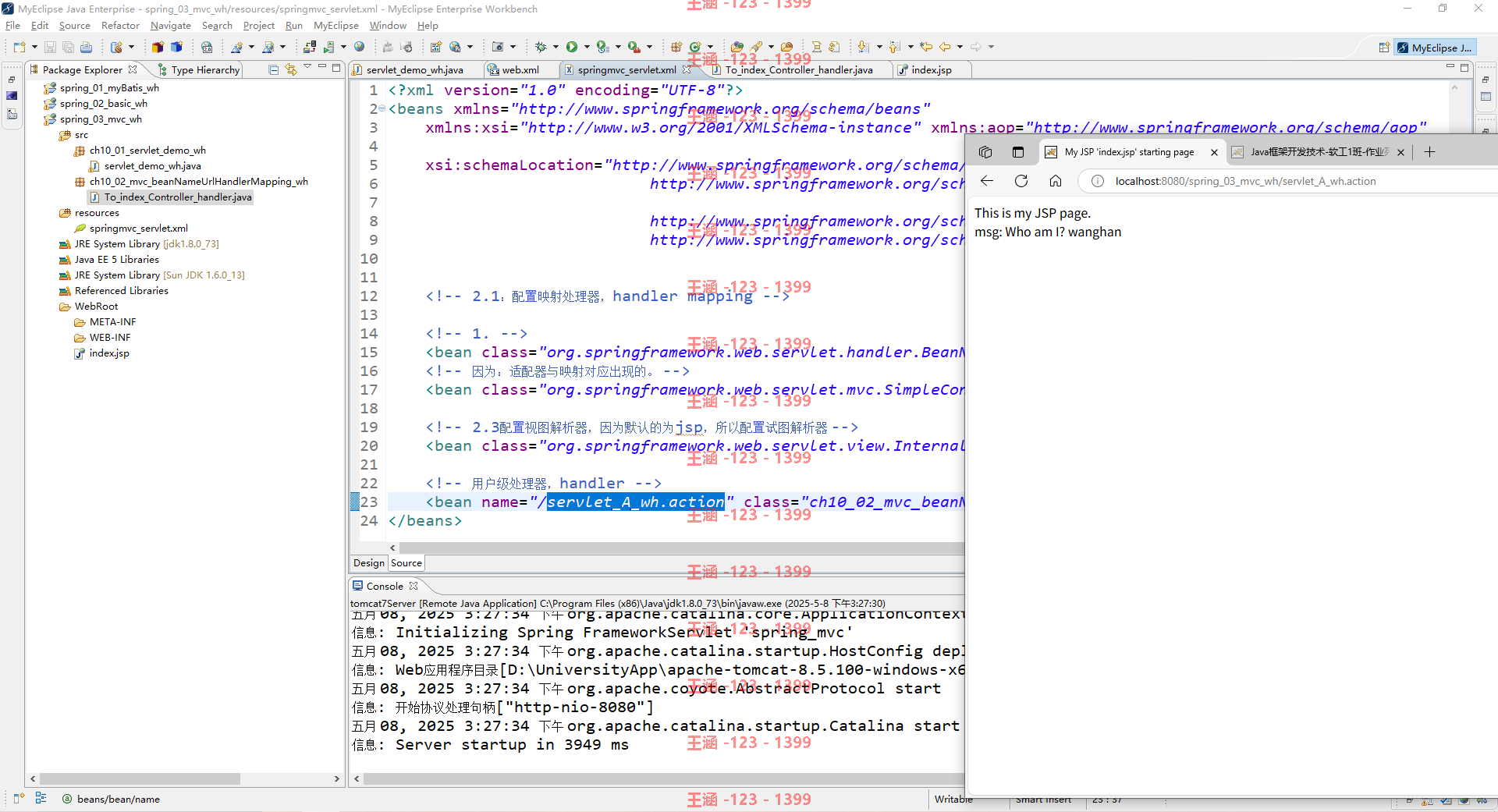Click the MyEclipse Java perspective button
1498x812 pixels.
1434,48
